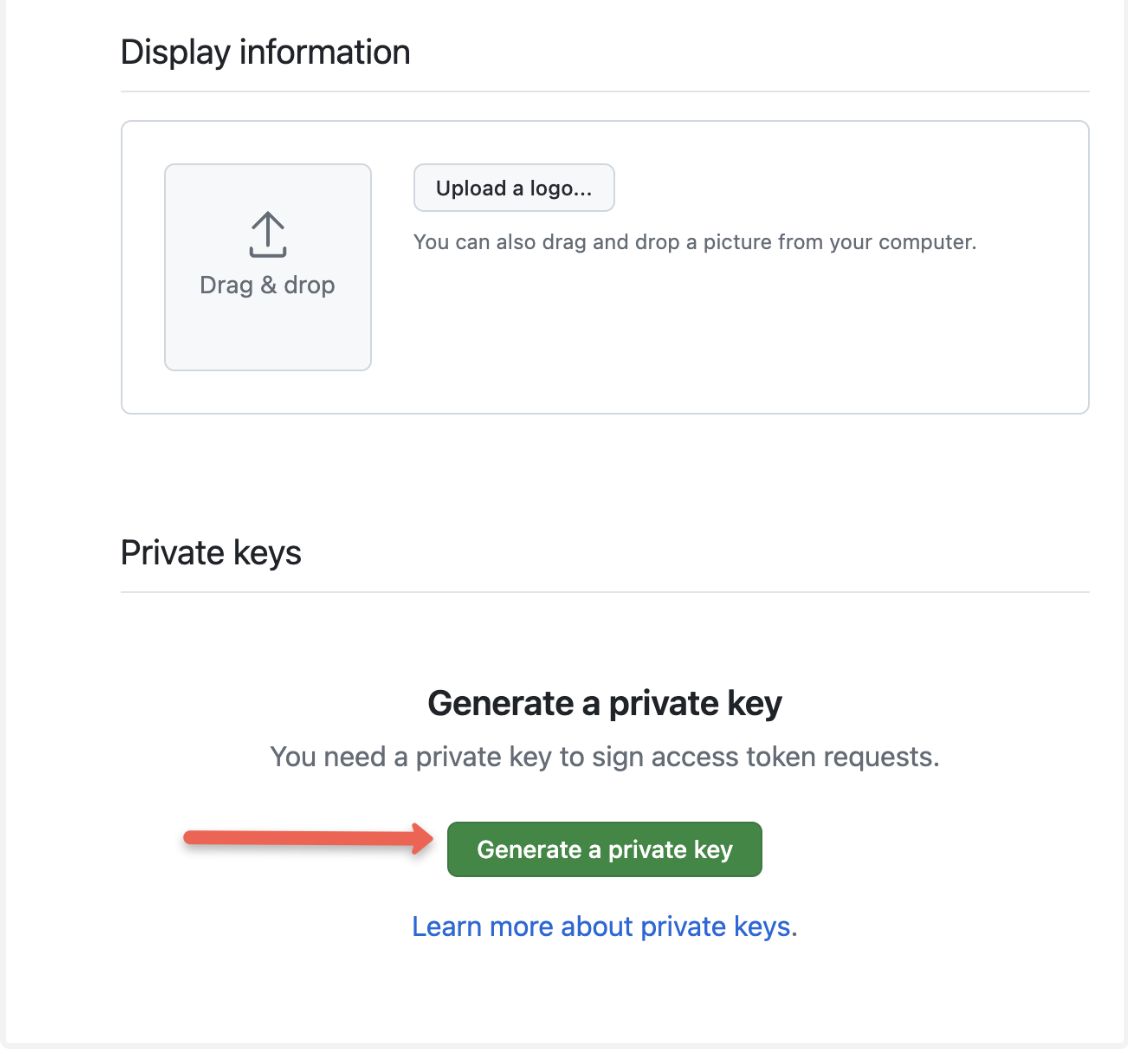
Task: Click the tail of the red arrow
Action: 191,837
